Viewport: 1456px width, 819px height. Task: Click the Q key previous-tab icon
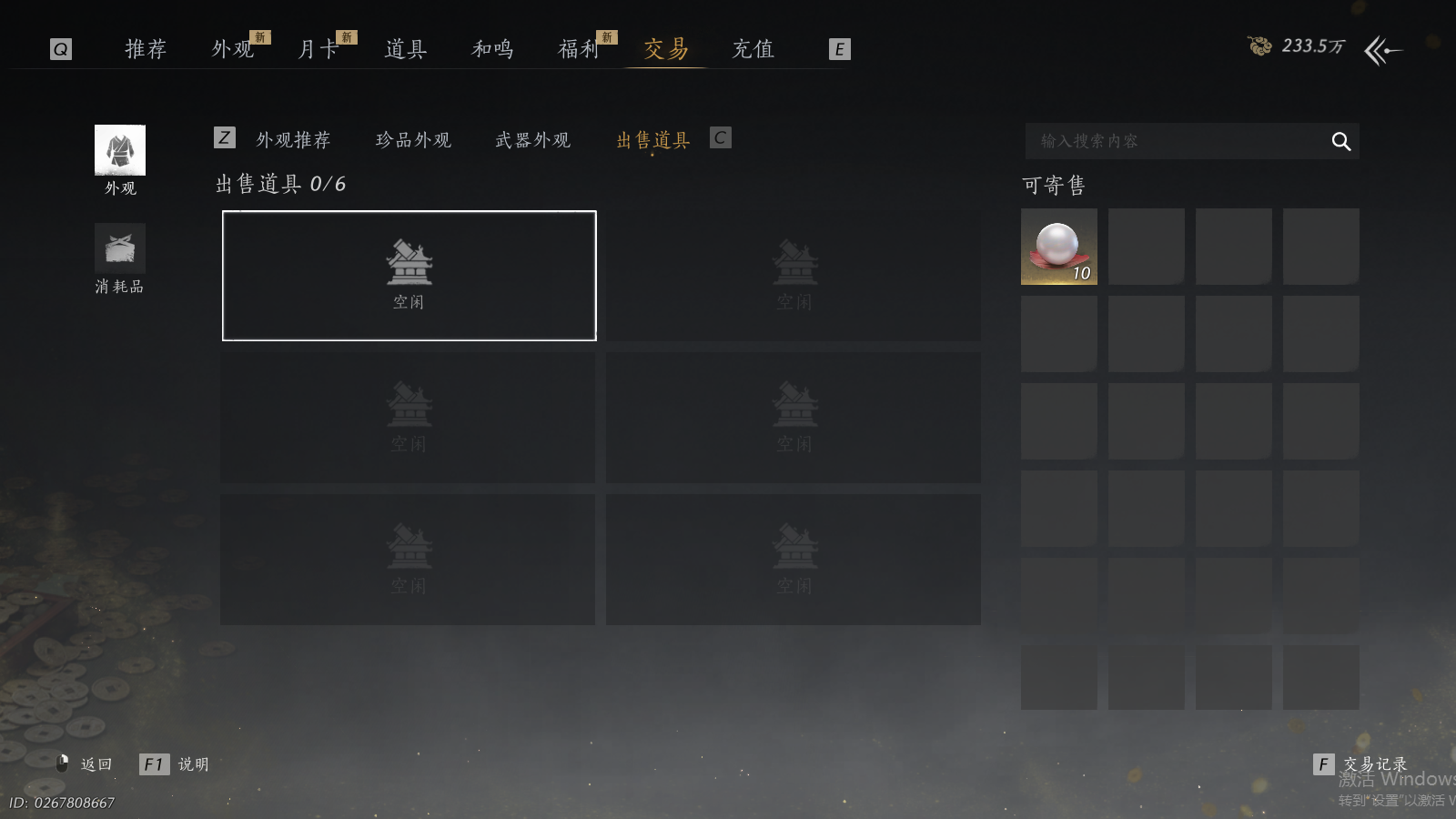[61, 49]
